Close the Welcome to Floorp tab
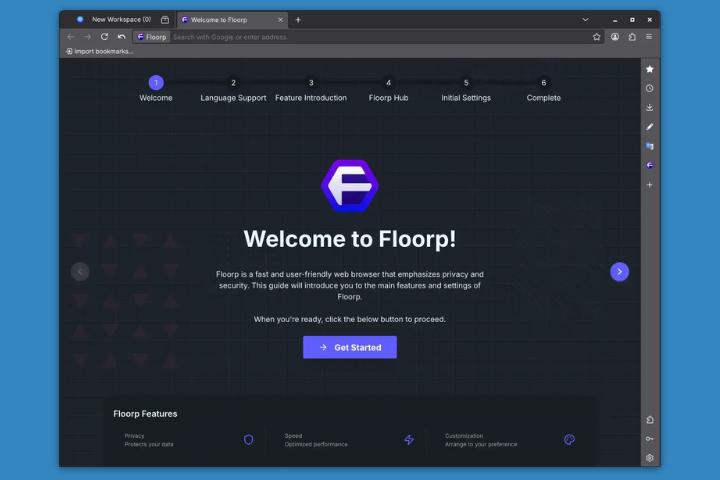The image size is (720, 480). 280,20
